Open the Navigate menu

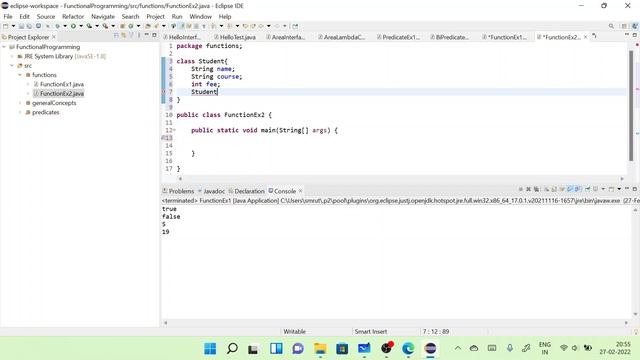103,16
